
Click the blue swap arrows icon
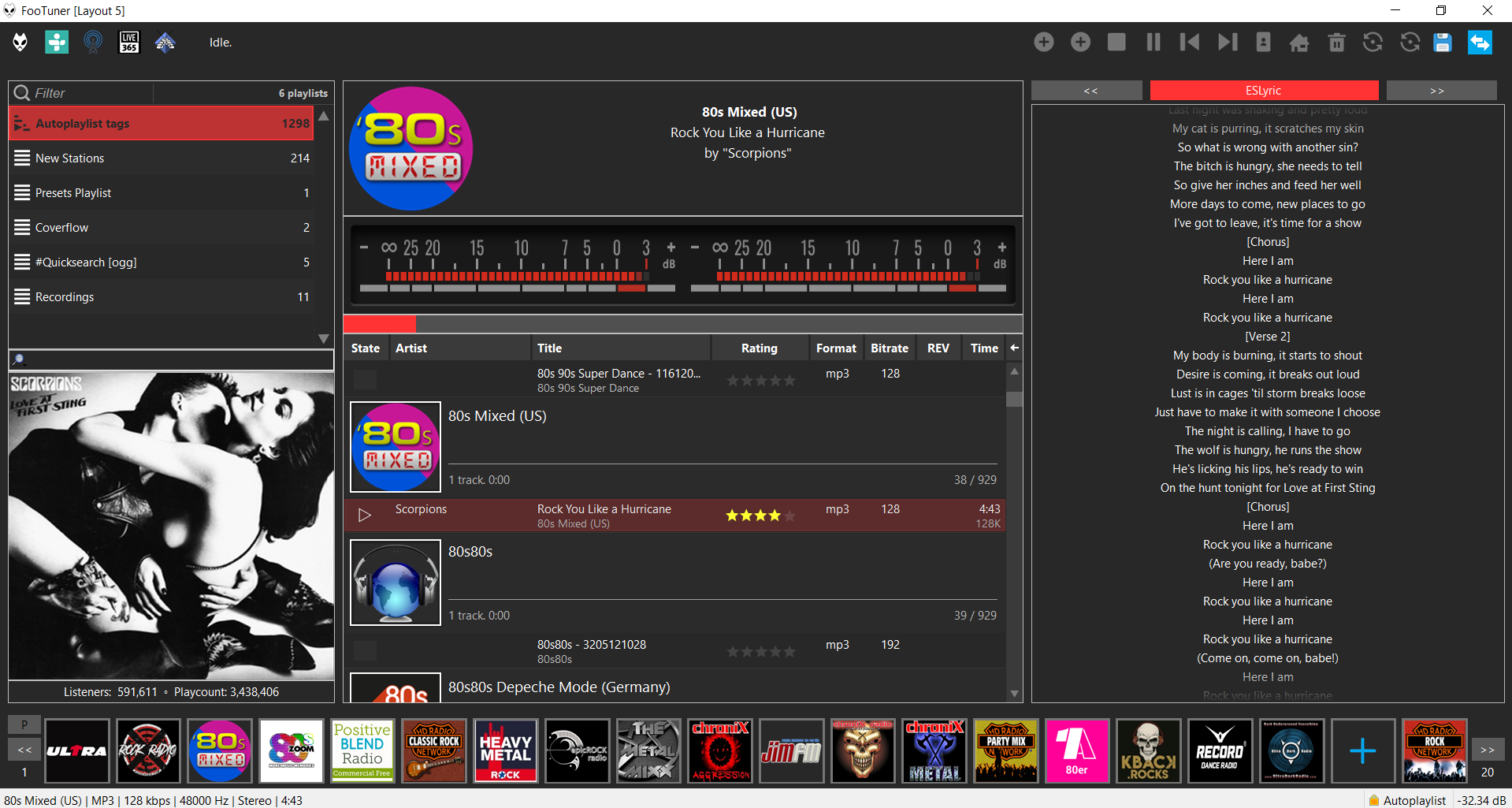click(x=1480, y=42)
